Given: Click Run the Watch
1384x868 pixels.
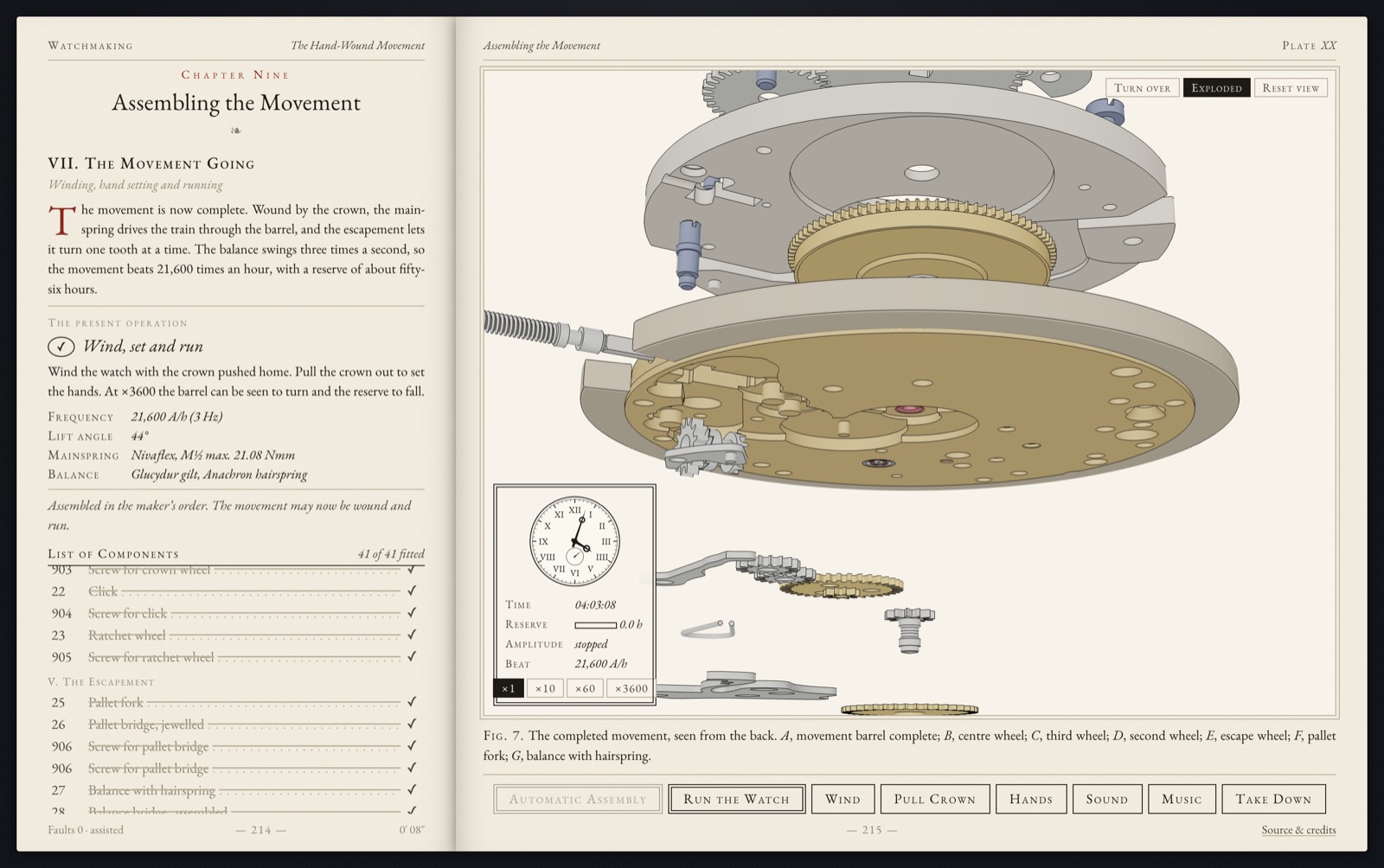Looking at the screenshot, I should point(737,799).
